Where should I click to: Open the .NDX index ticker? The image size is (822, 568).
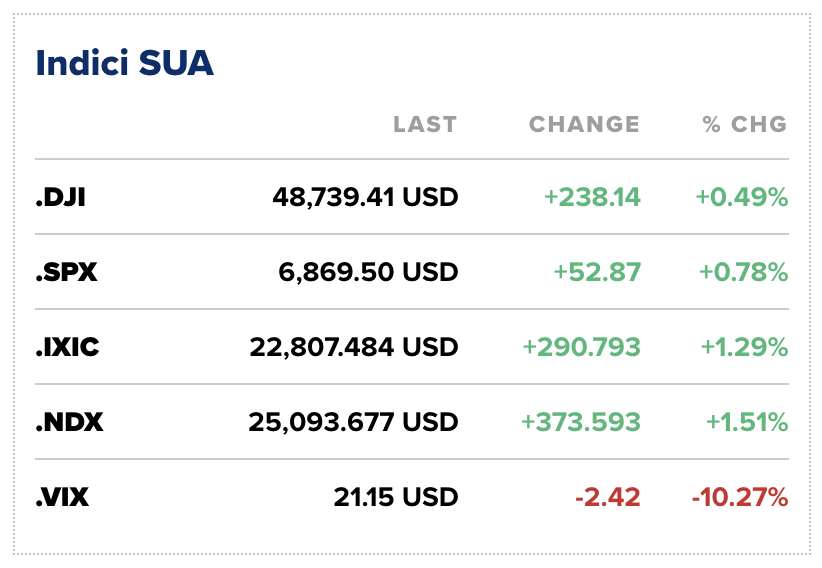69,422
